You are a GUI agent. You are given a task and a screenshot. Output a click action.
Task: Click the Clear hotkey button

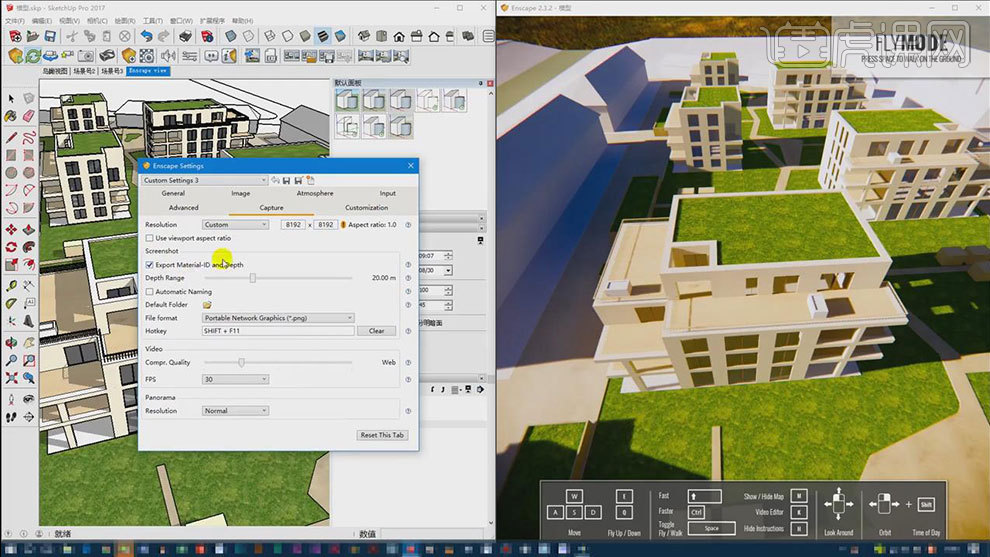(x=376, y=331)
